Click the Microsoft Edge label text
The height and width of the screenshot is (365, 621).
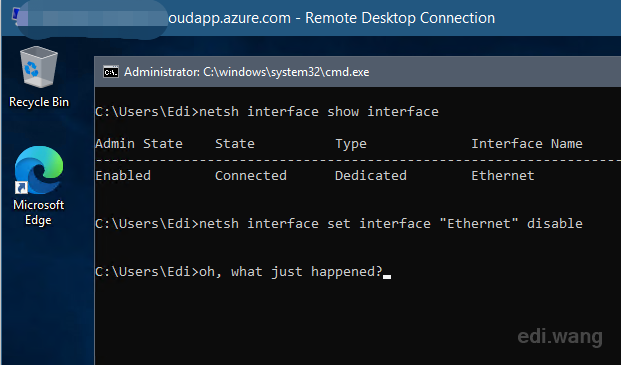click(38, 212)
